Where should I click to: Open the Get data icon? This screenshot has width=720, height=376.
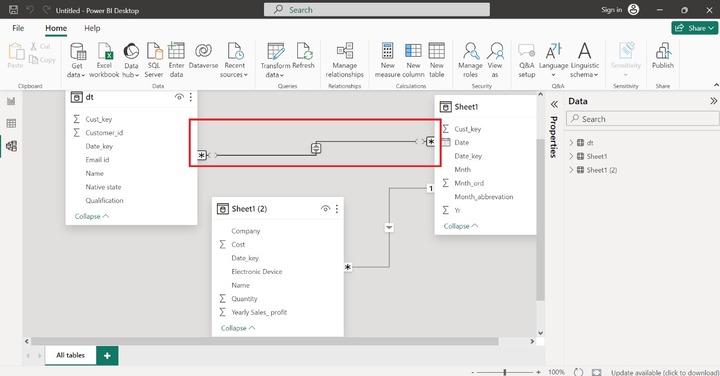point(77,60)
